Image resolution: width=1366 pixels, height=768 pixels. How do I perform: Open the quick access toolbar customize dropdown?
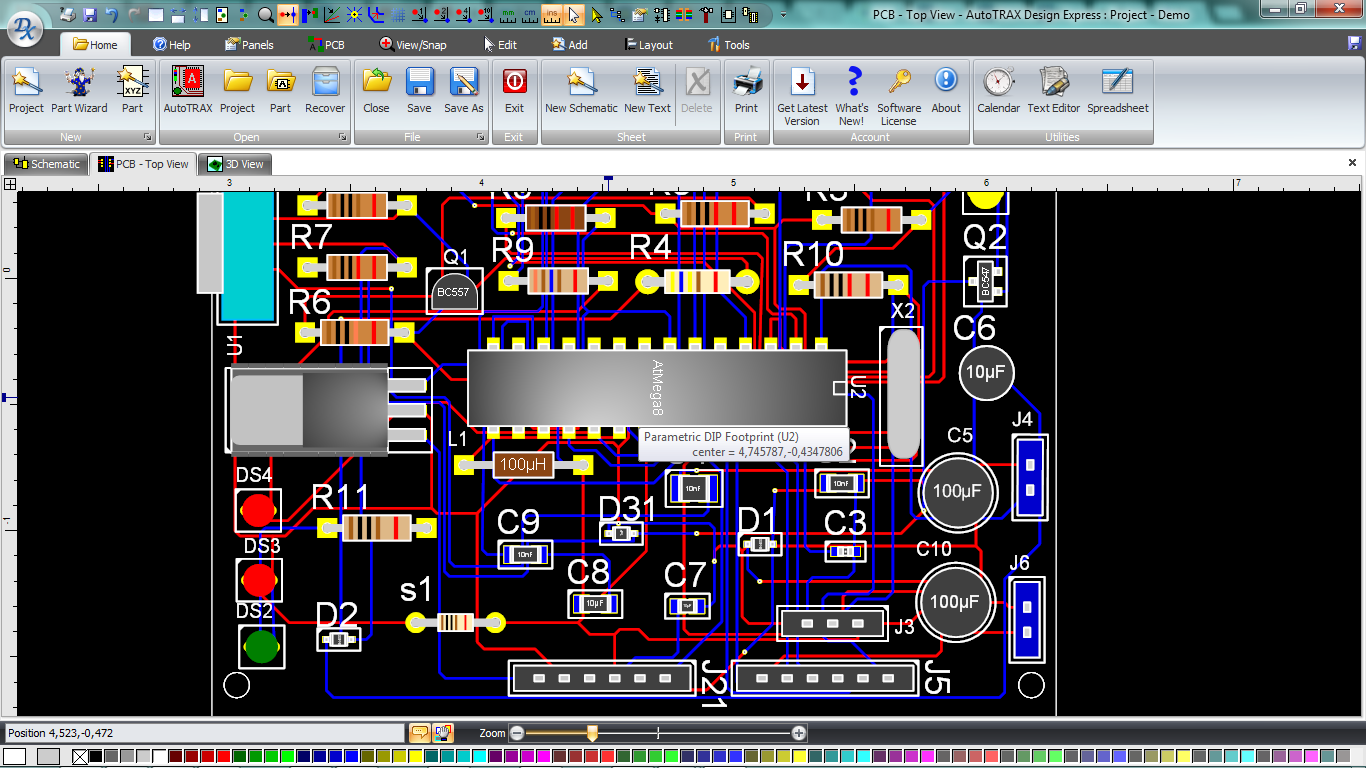[783, 15]
